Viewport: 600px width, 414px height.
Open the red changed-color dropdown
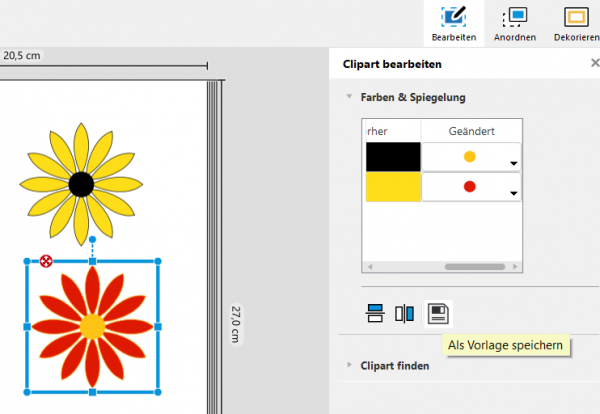click(471, 187)
